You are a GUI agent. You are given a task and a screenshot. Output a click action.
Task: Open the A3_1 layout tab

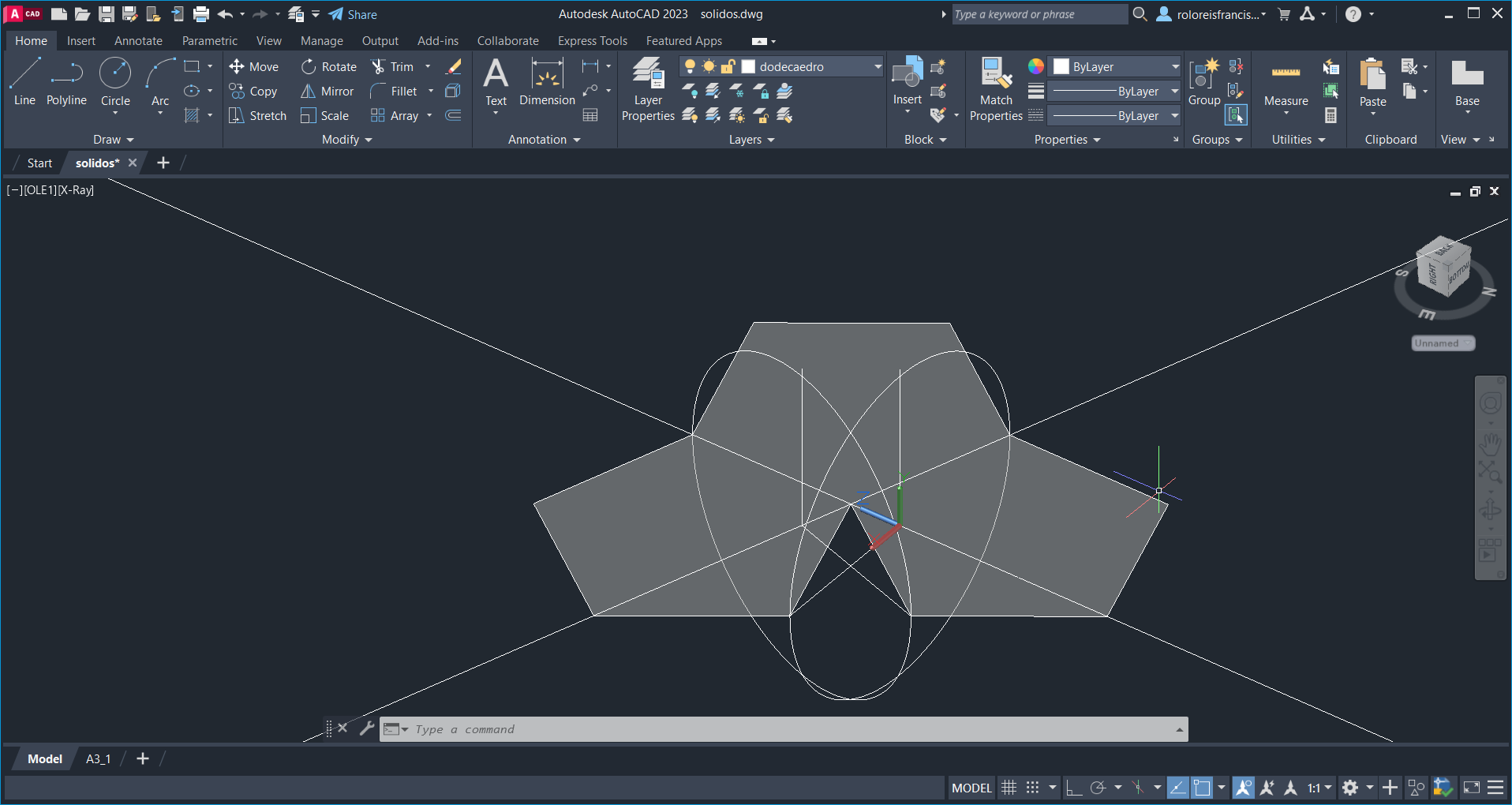[98, 758]
